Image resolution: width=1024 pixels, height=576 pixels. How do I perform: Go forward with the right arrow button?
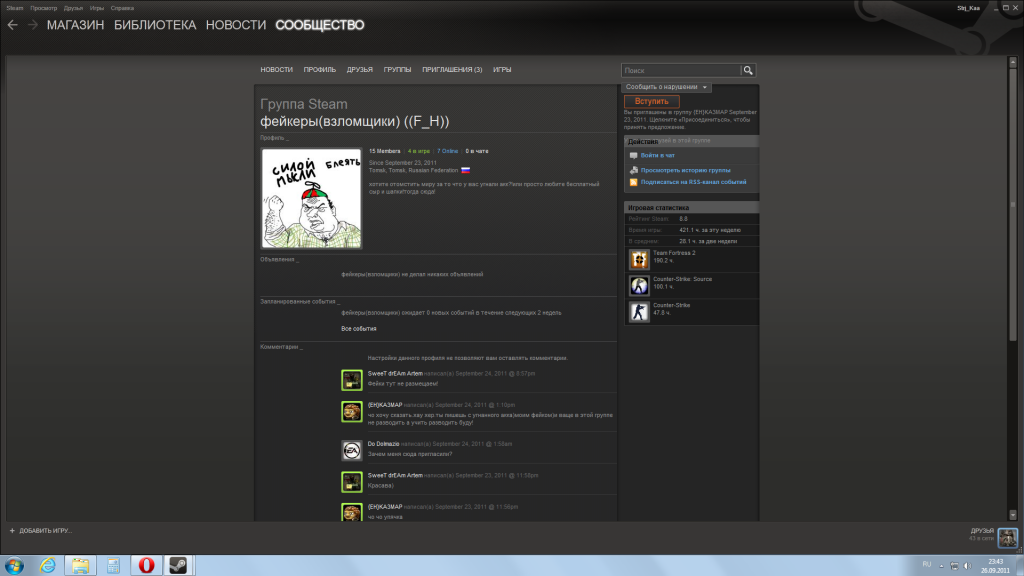[33, 25]
